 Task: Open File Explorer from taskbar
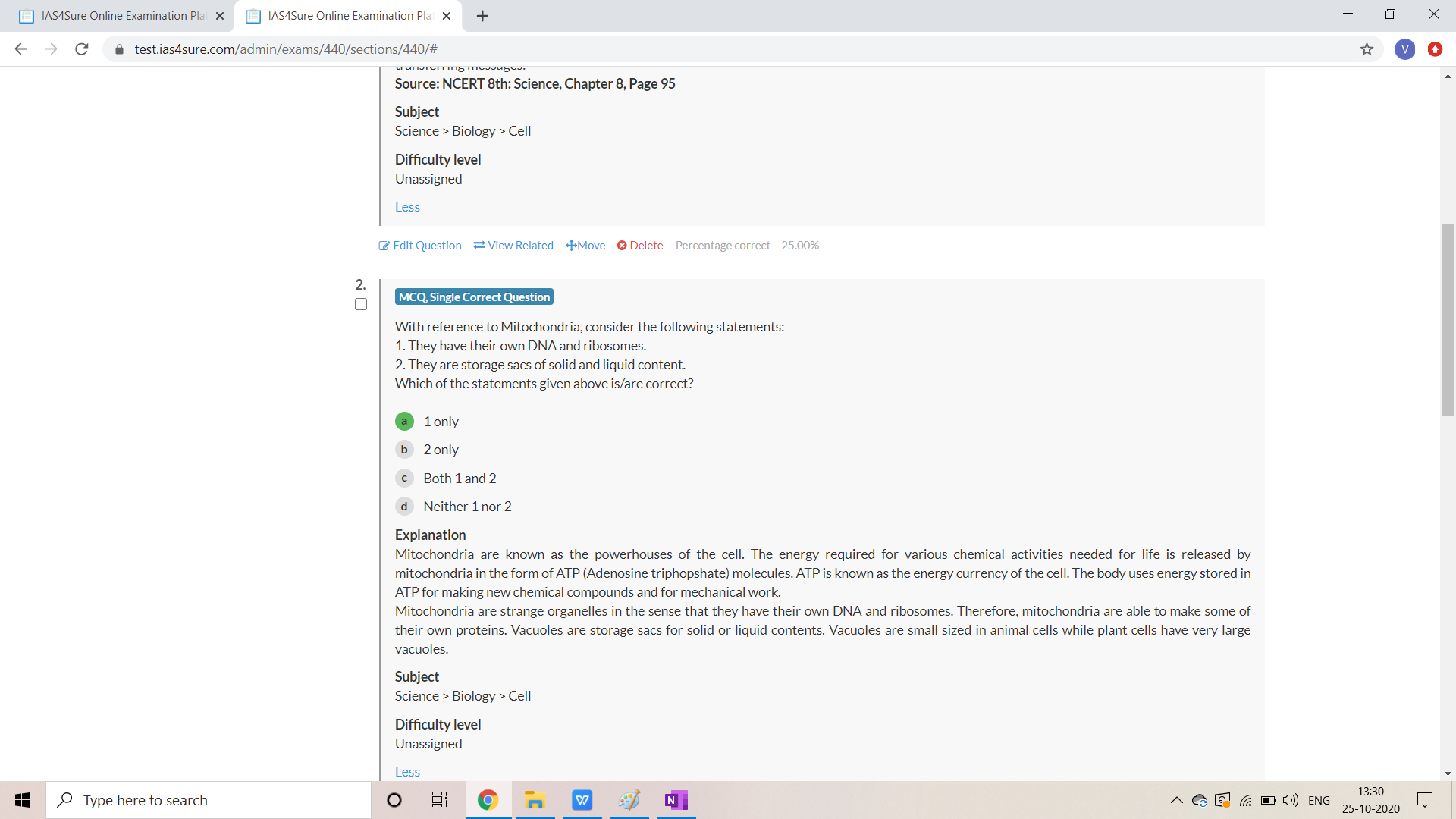click(535, 800)
